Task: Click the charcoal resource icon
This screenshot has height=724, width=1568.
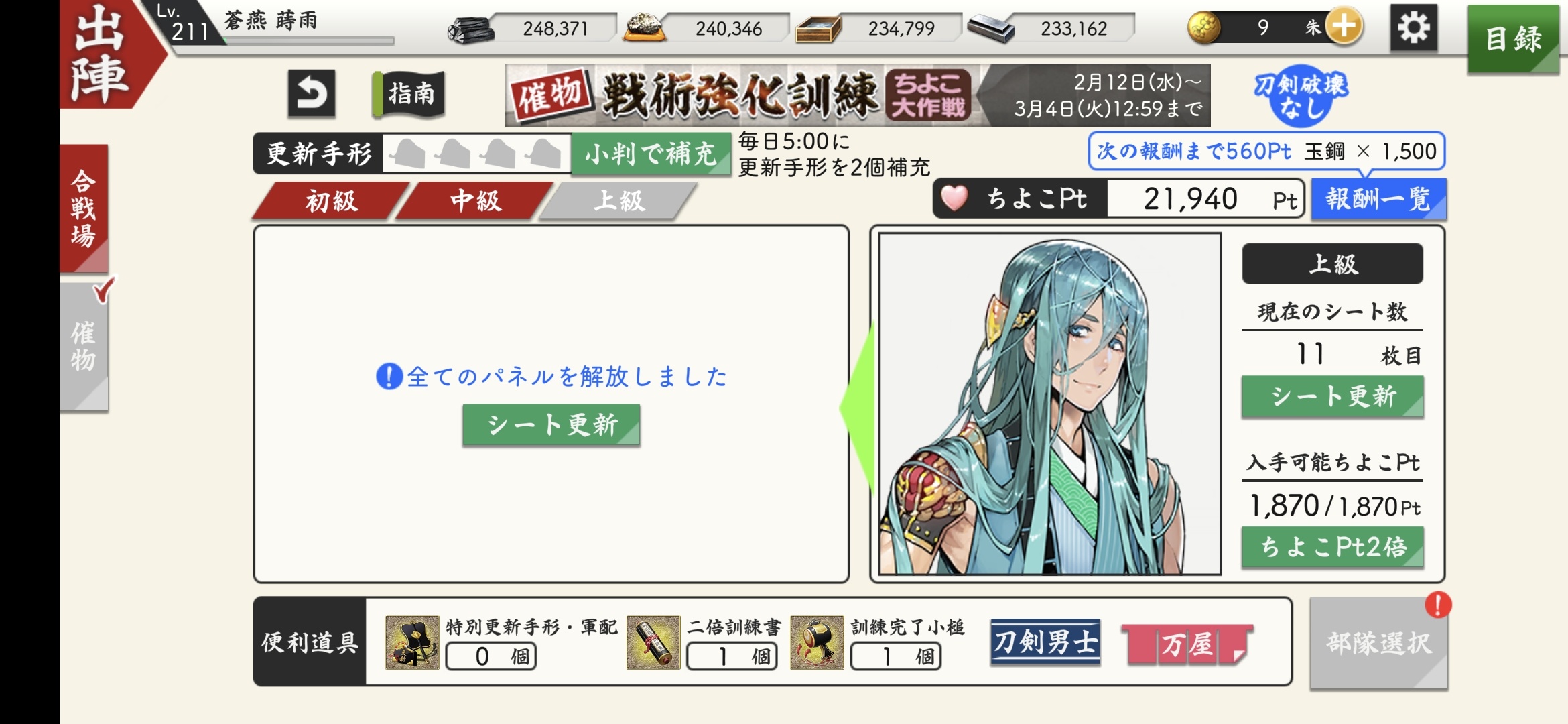Action: [471, 29]
